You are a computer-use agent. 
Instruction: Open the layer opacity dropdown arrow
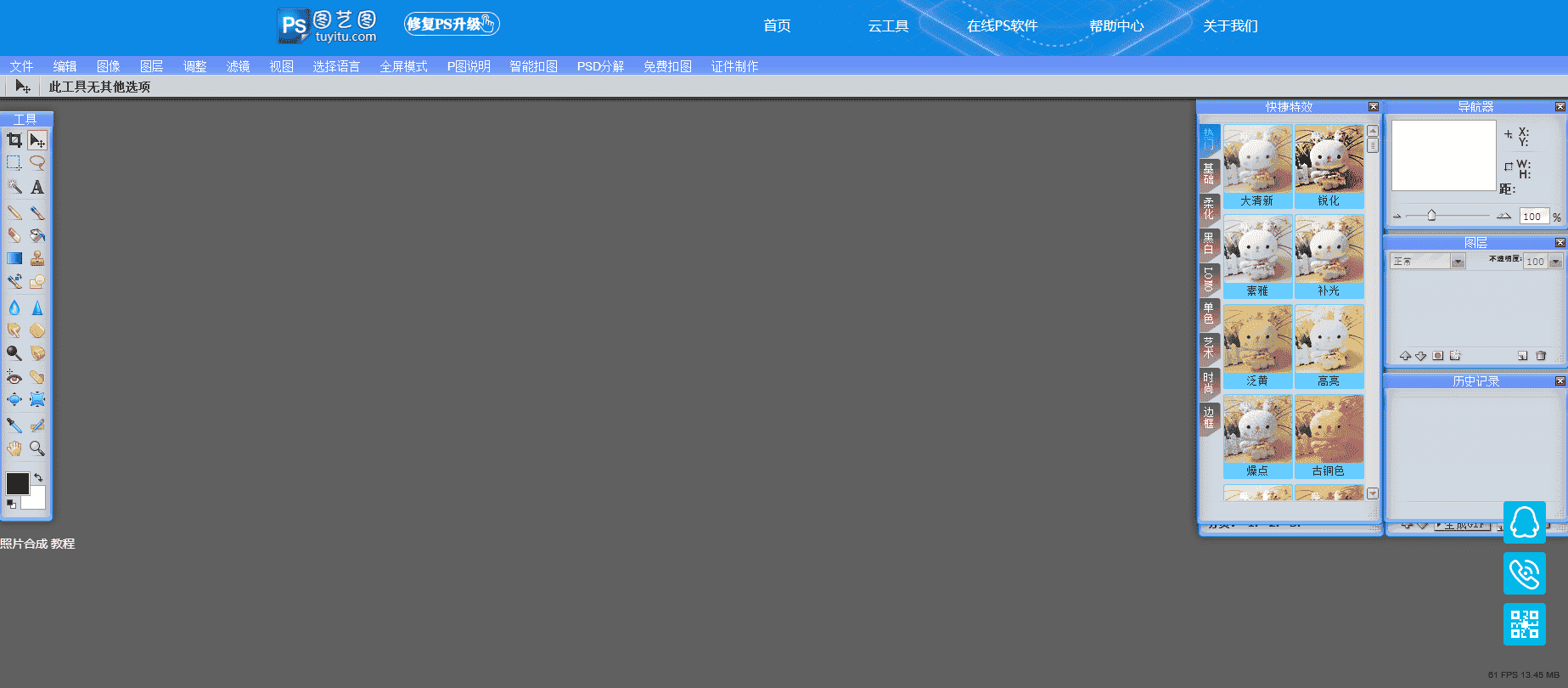point(1555,262)
